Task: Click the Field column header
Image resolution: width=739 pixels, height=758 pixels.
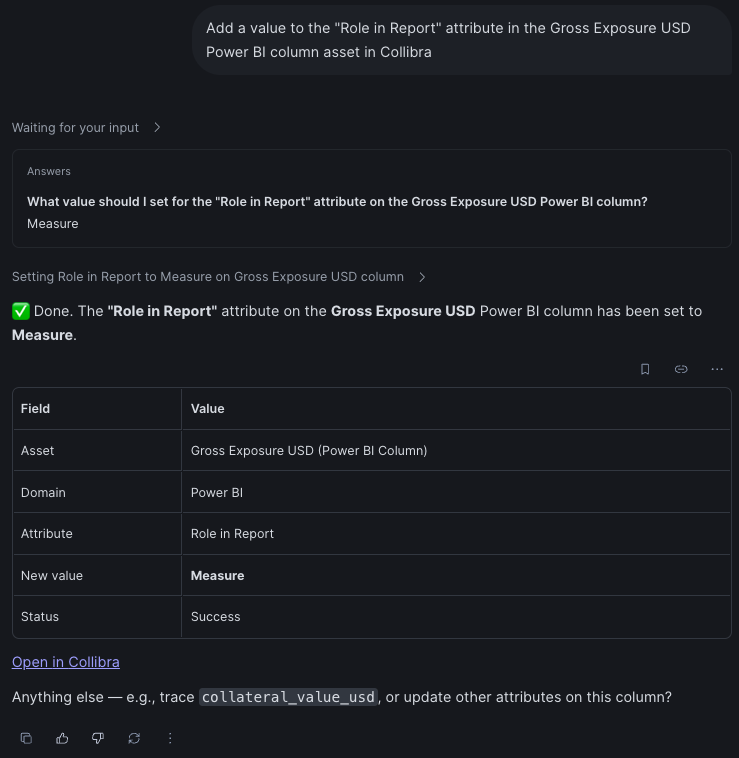Action: coord(35,409)
